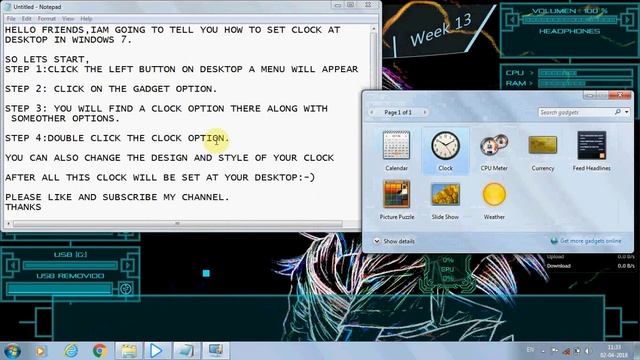This screenshot has width=640, height=360.
Task: Click Notepad horizontal scrollbar left arrow
Action: coord(8,223)
